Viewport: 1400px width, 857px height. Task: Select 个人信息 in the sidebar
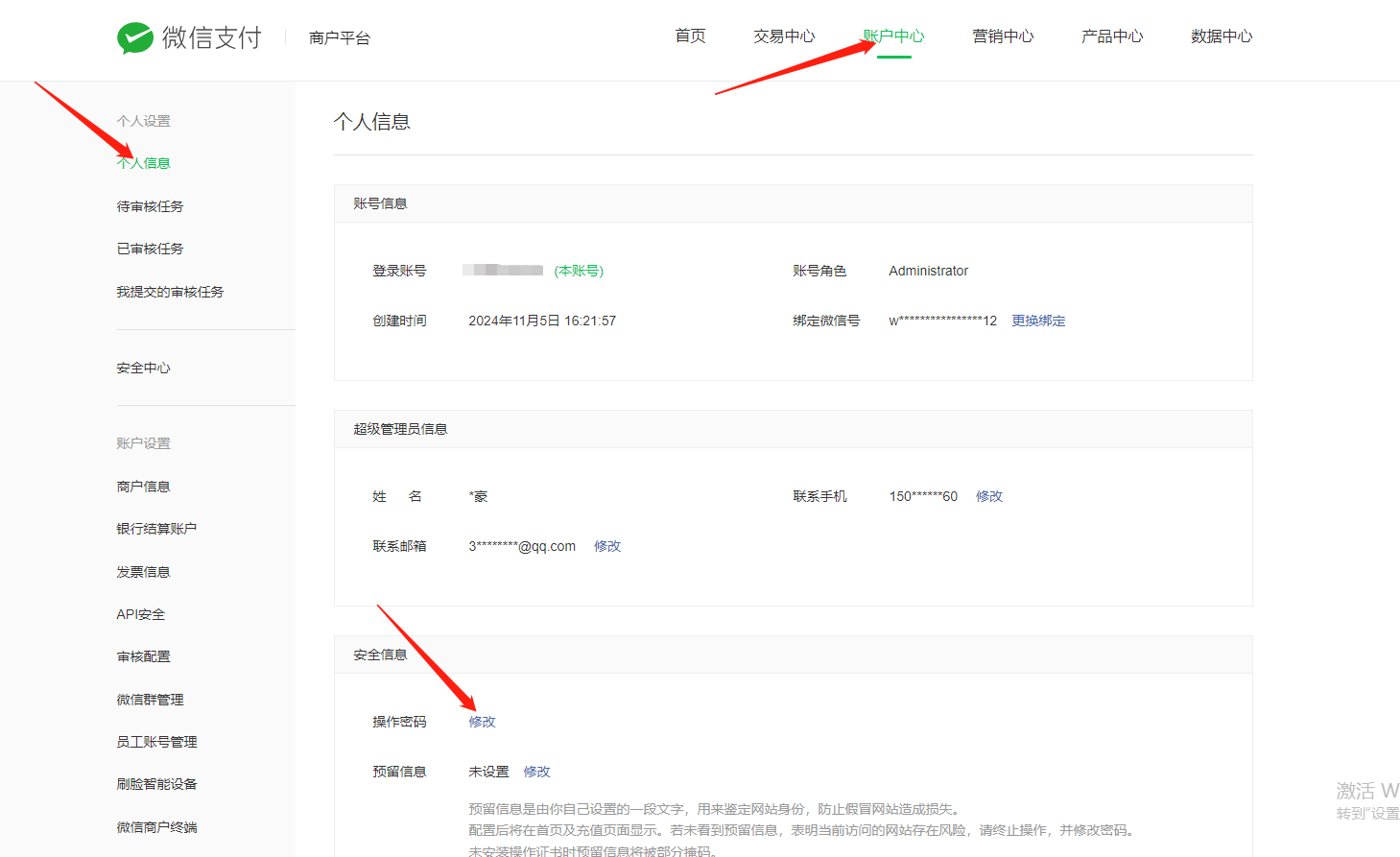(144, 163)
